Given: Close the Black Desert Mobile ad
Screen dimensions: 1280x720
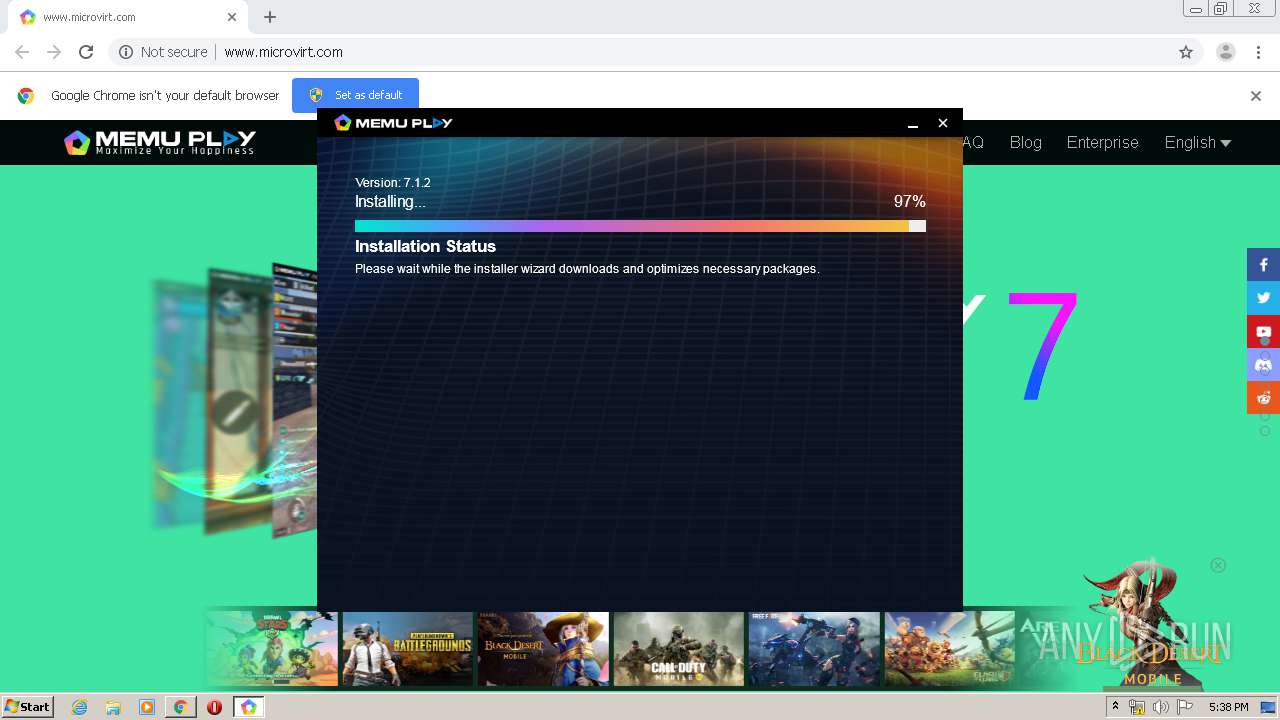Looking at the screenshot, I should coord(1218,565).
